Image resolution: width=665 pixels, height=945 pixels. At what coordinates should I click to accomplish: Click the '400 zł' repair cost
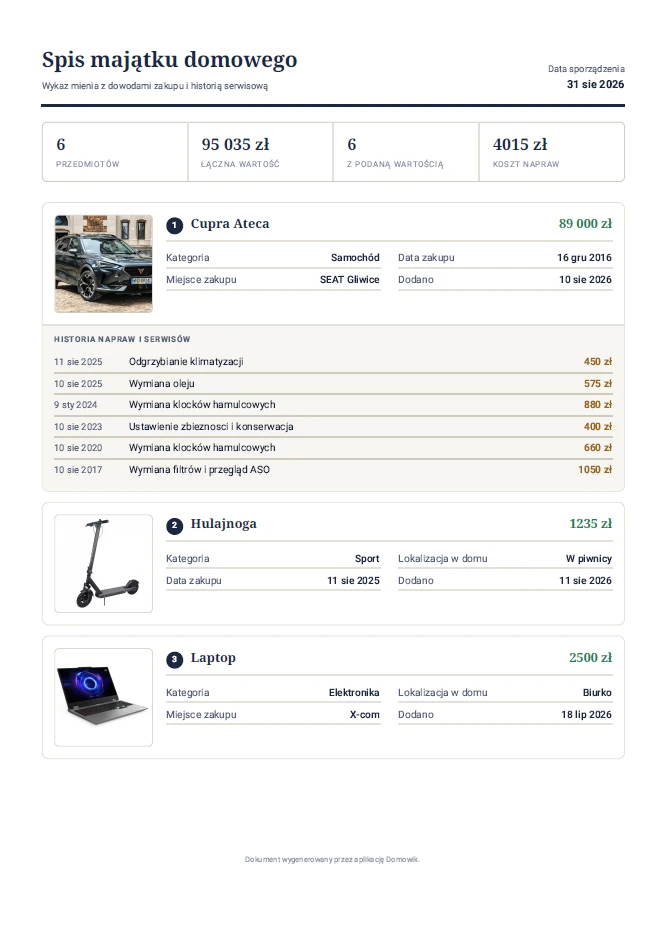pyautogui.click(x=597, y=426)
